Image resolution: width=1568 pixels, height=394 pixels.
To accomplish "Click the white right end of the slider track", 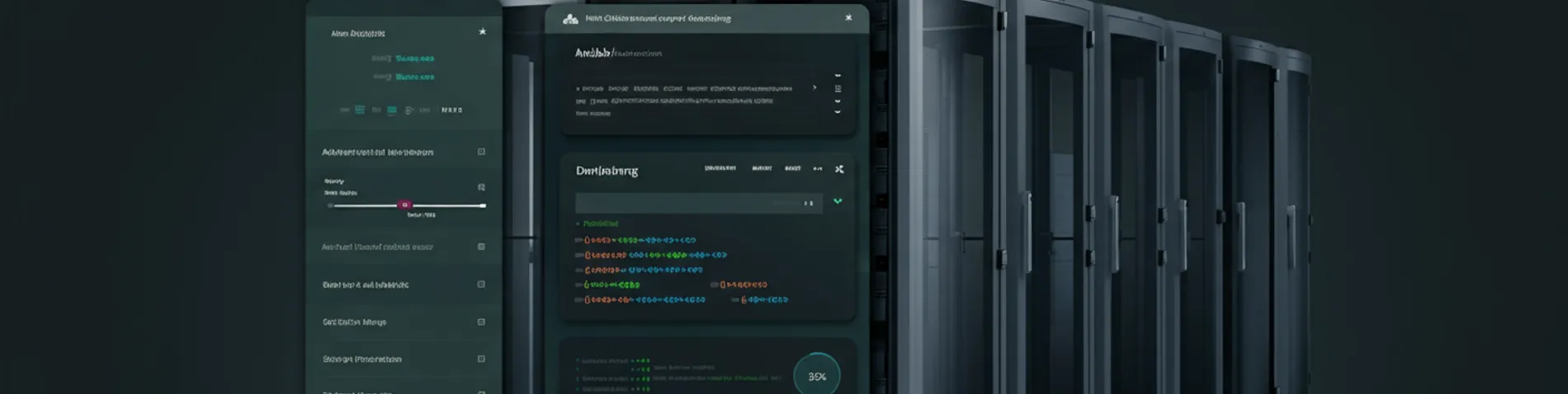I will [x=484, y=205].
